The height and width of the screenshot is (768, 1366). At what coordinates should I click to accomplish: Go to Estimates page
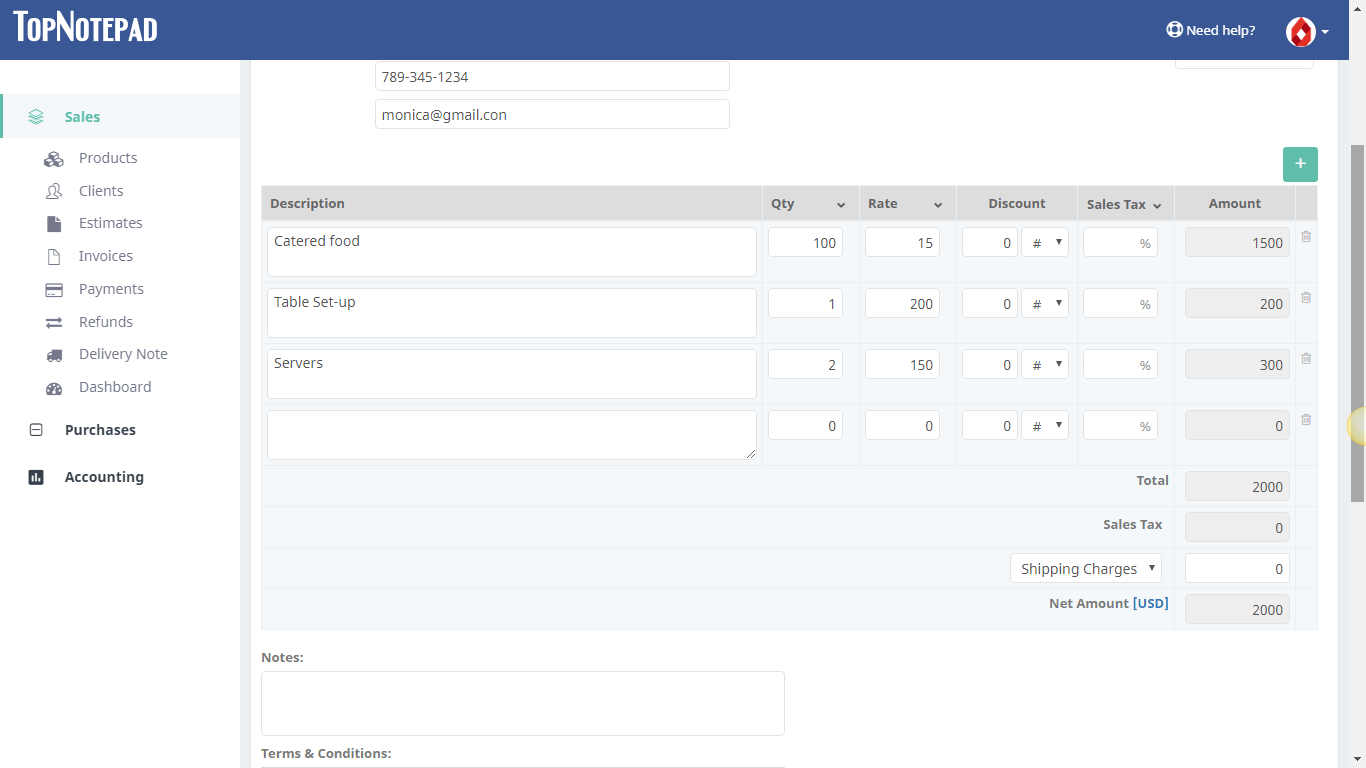point(111,223)
